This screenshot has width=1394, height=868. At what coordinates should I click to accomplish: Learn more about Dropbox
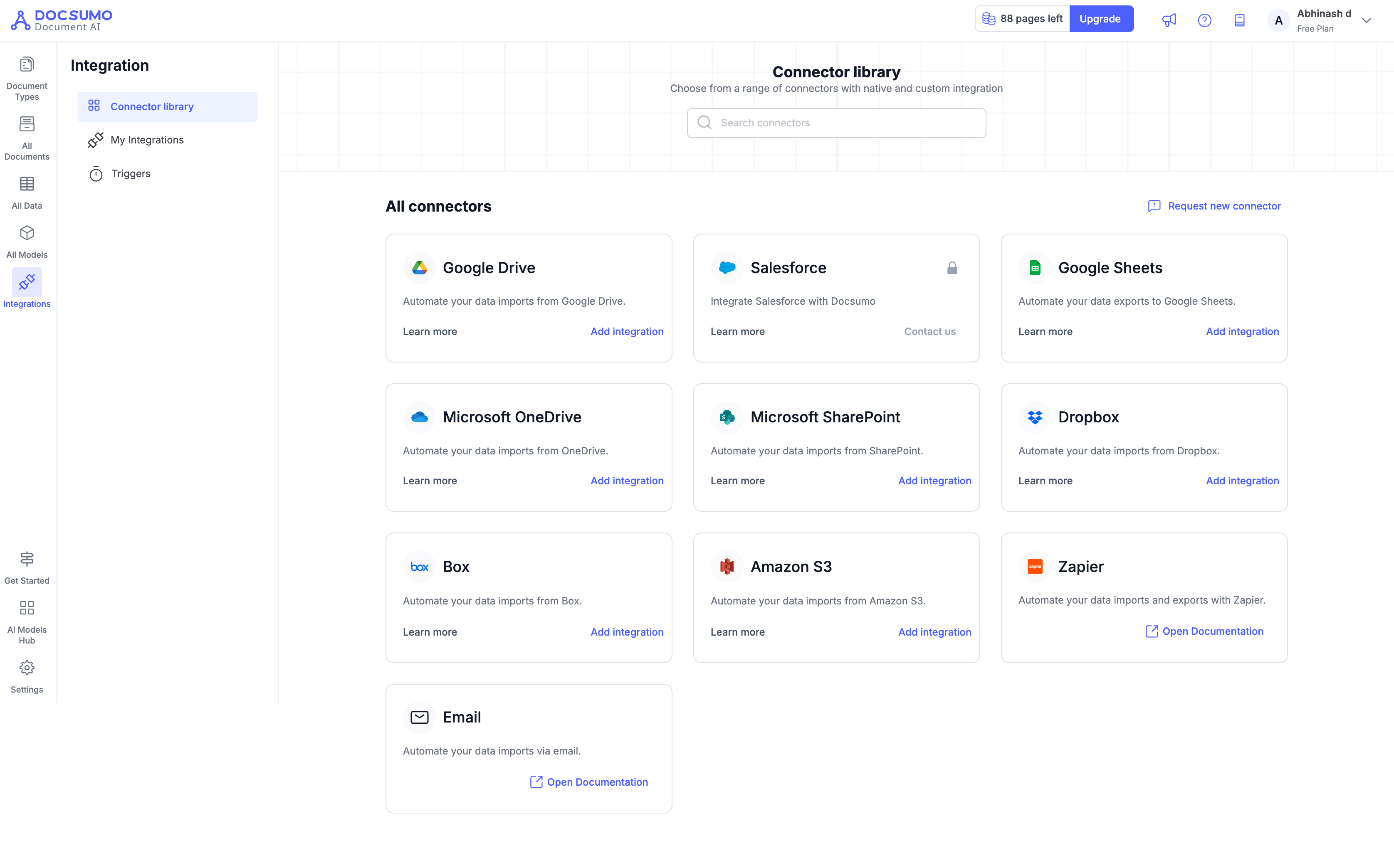tap(1045, 481)
